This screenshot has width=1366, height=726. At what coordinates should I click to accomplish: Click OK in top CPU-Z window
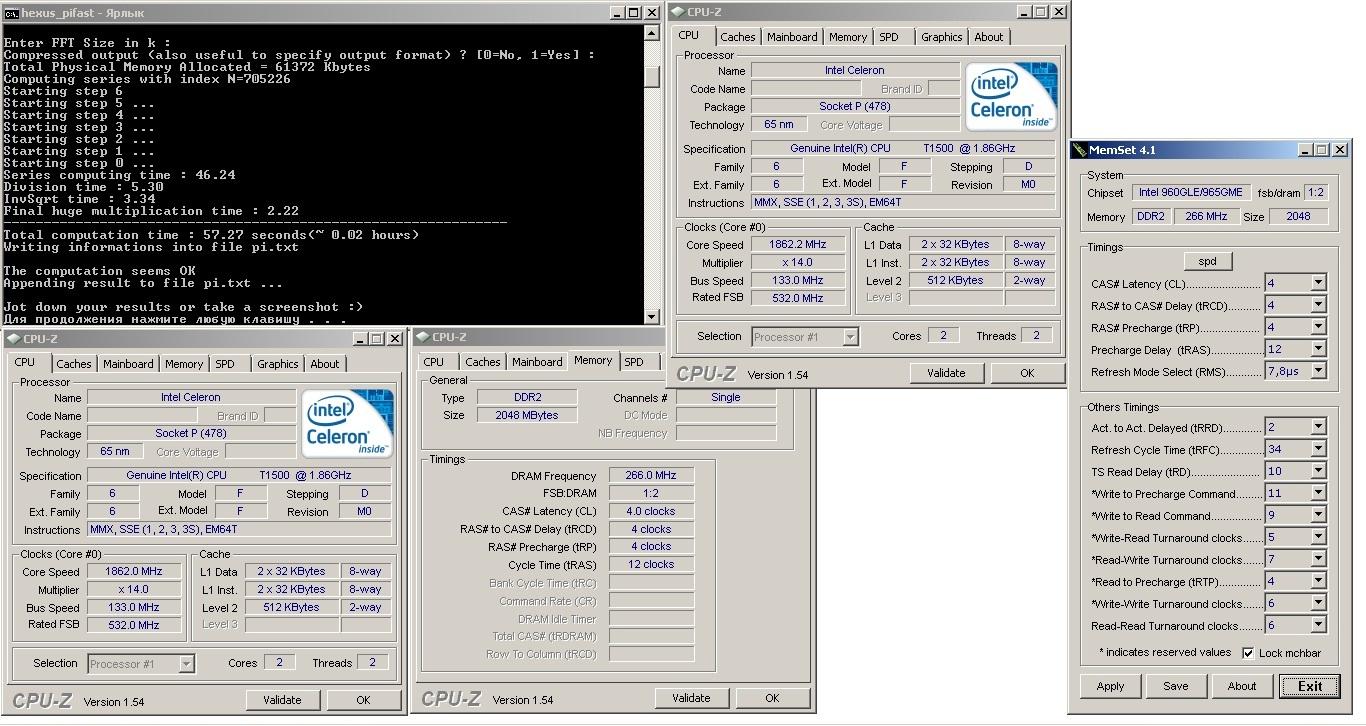point(1027,373)
